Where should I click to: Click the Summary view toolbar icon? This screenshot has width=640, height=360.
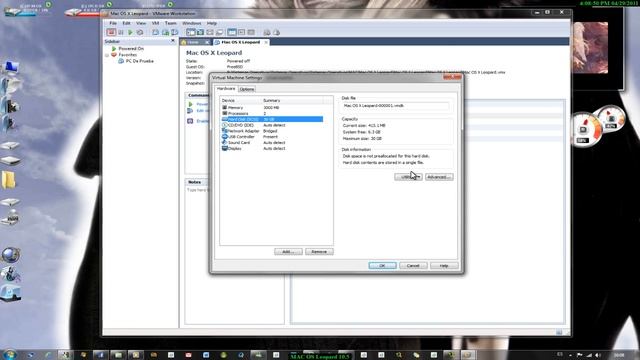point(232,32)
